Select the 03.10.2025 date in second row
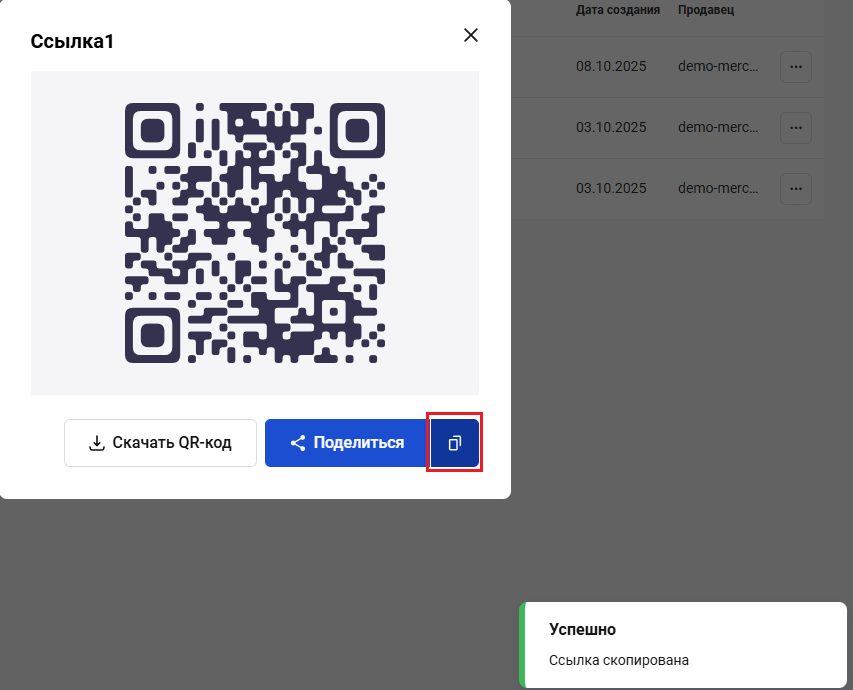 point(611,128)
